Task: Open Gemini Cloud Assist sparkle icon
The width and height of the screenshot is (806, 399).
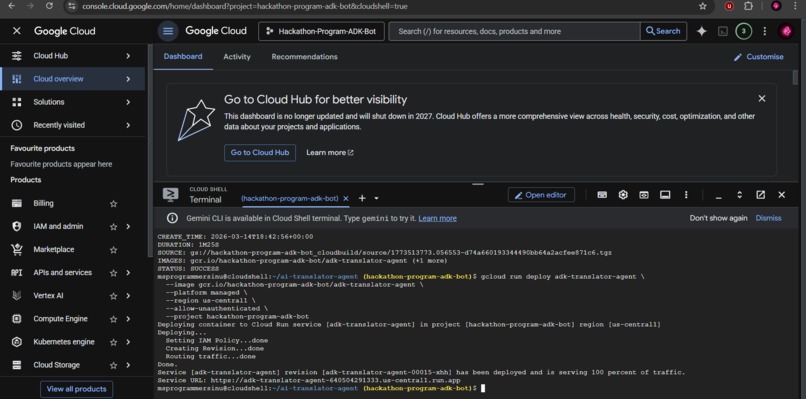Action: 702,31
